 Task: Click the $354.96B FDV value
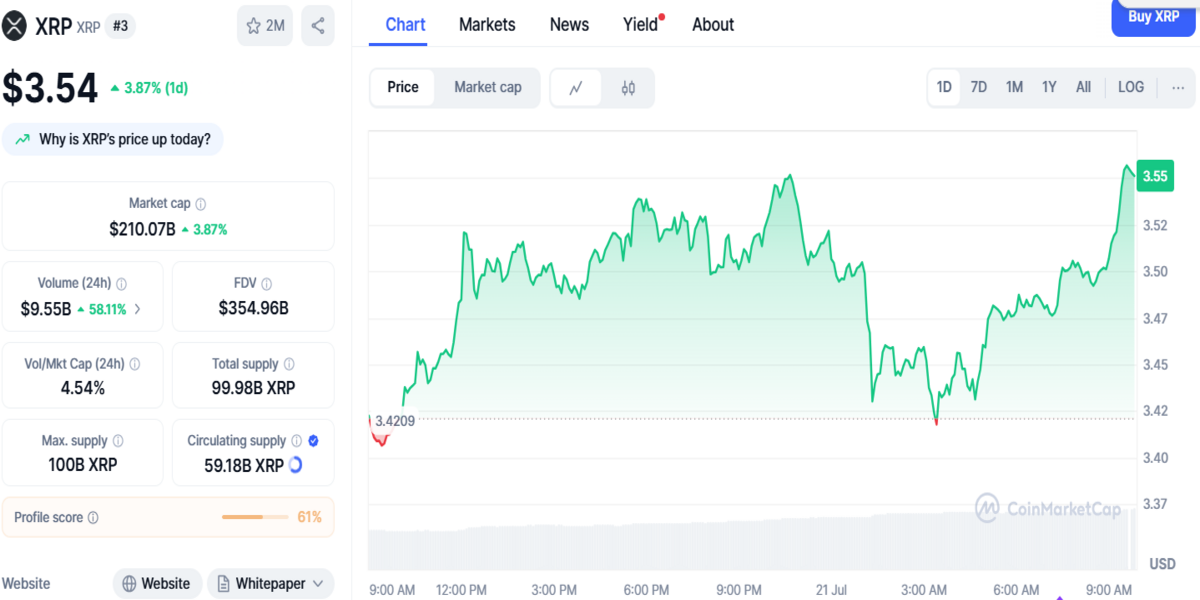254,309
